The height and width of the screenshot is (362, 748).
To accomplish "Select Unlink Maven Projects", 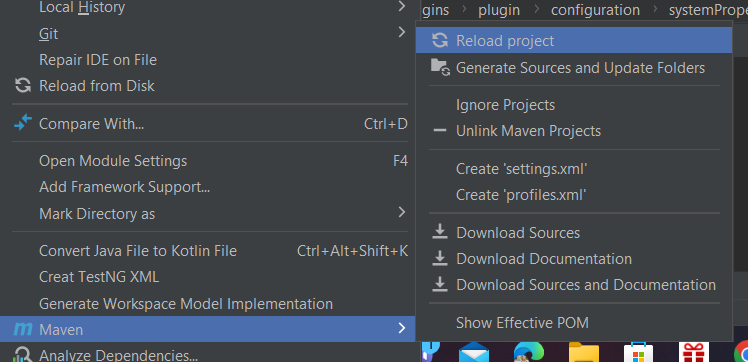I will click(x=574, y=131).
